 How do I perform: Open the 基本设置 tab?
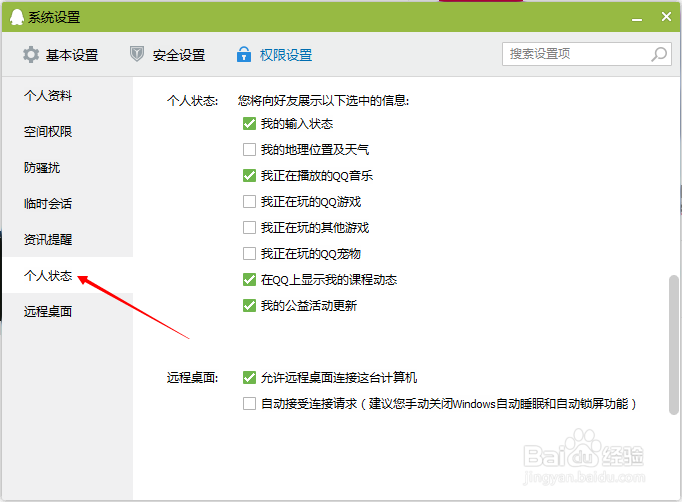60,55
